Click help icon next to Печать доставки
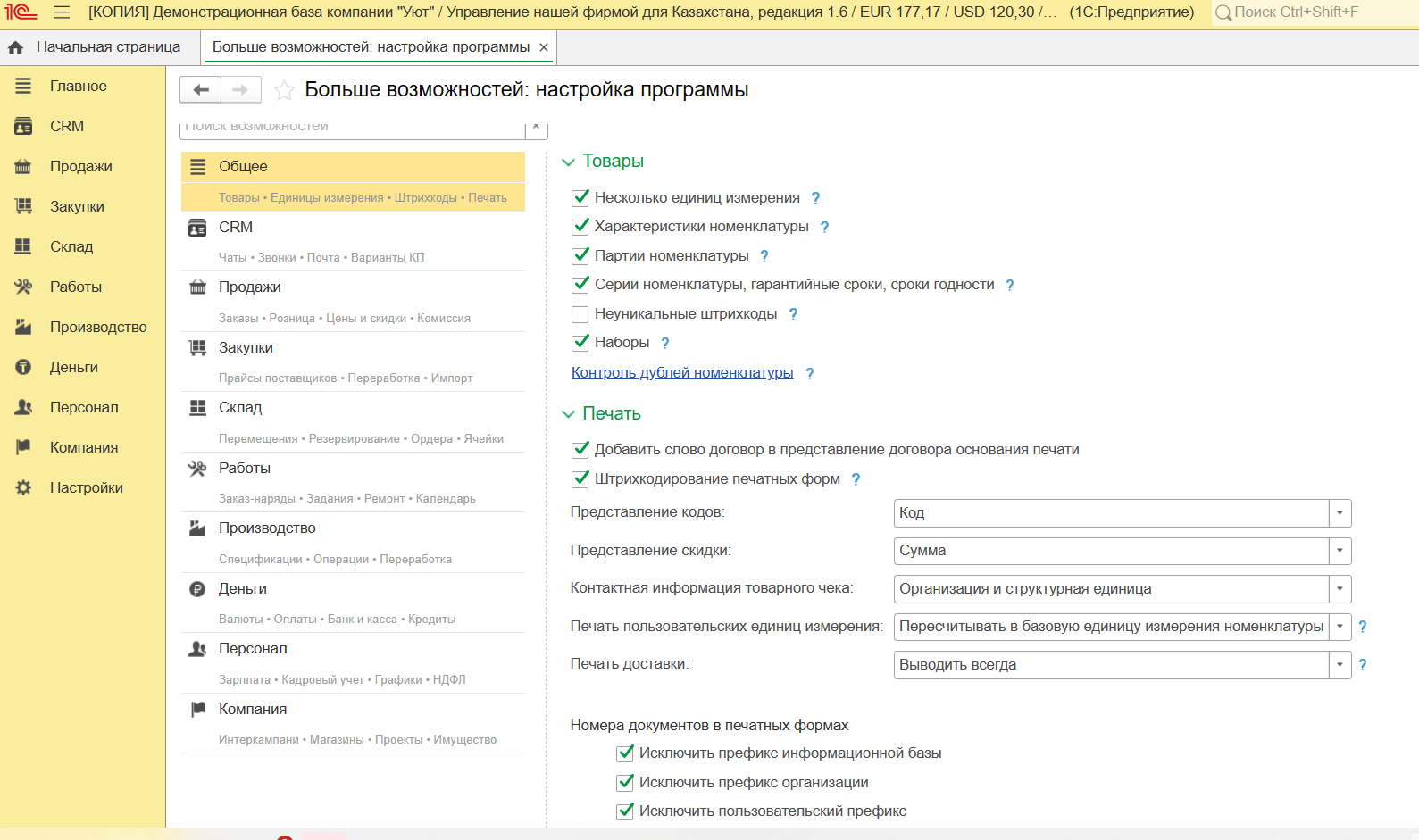Viewport: 1419px width, 840px height. tap(1363, 664)
